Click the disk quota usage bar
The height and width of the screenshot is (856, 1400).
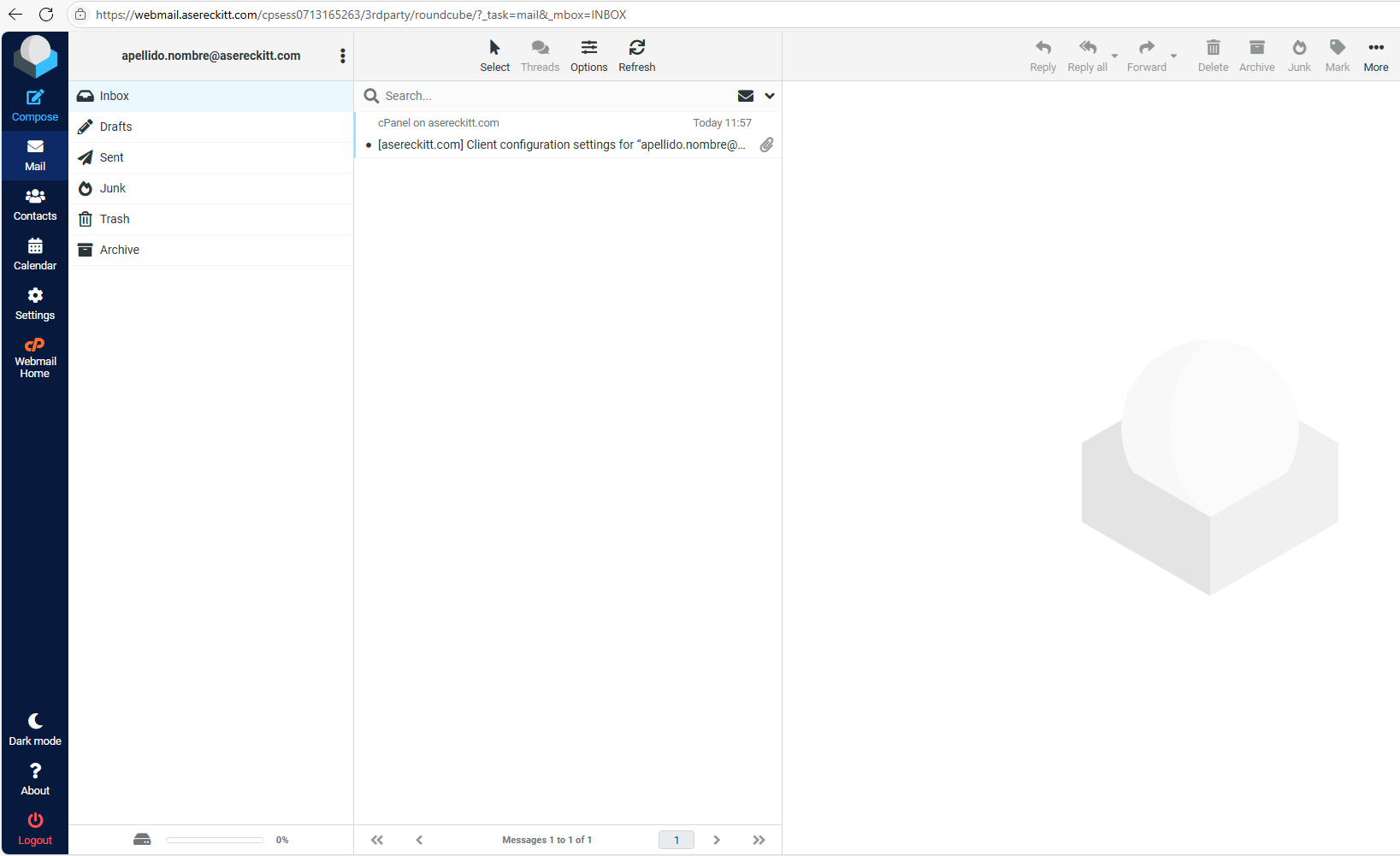point(215,840)
